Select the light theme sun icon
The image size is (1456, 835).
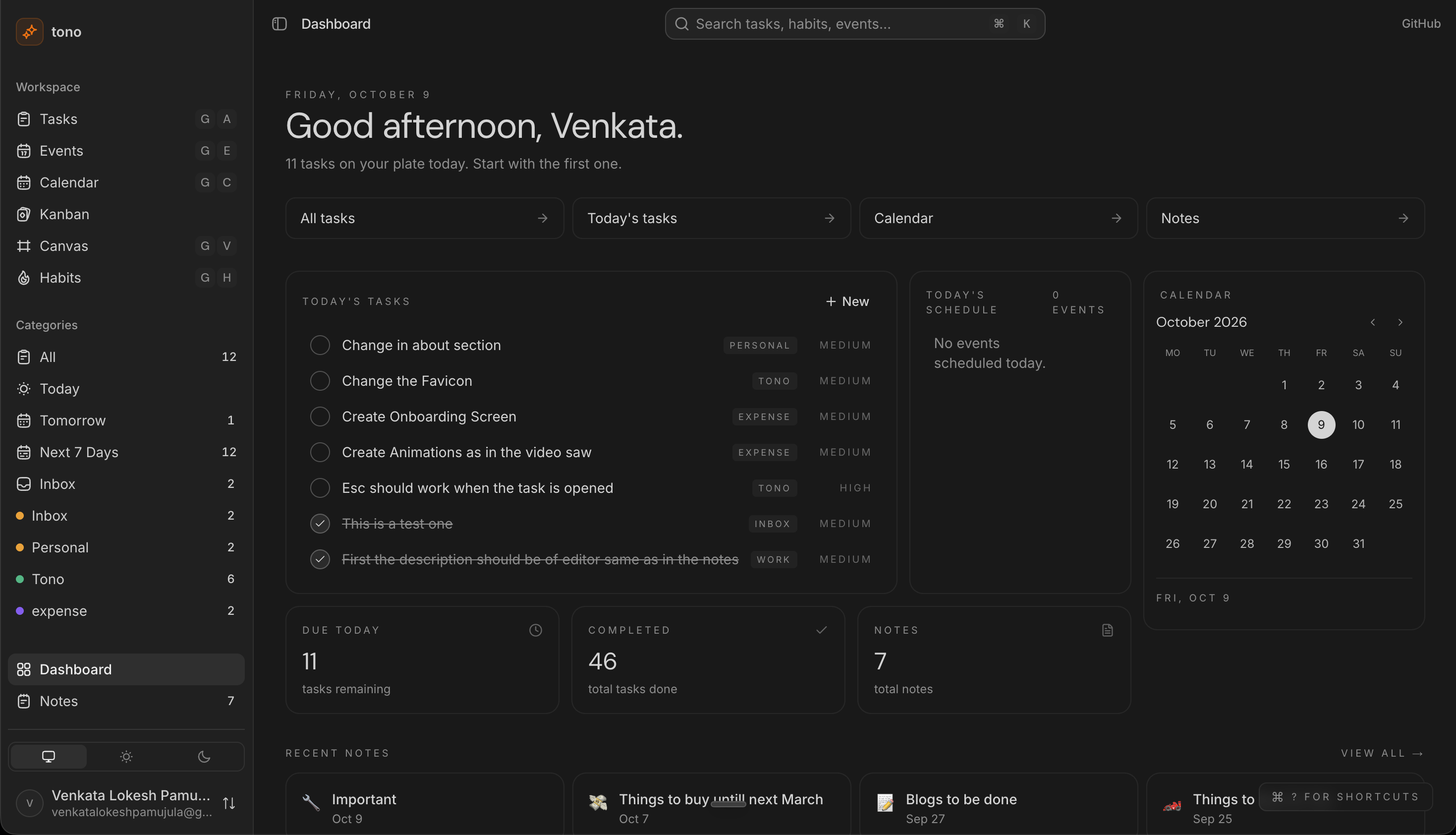[x=126, y=757]
